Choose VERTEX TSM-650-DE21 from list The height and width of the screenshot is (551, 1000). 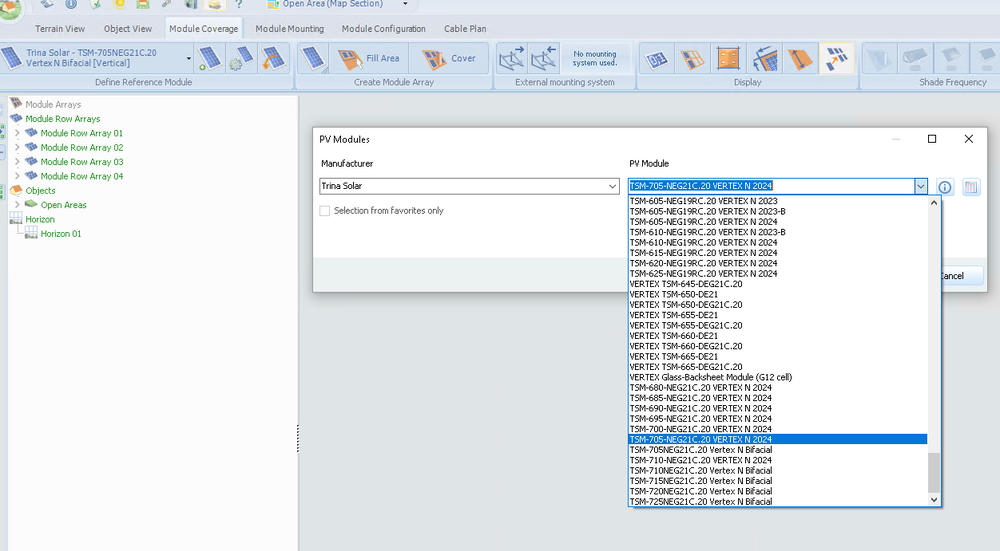673,294
